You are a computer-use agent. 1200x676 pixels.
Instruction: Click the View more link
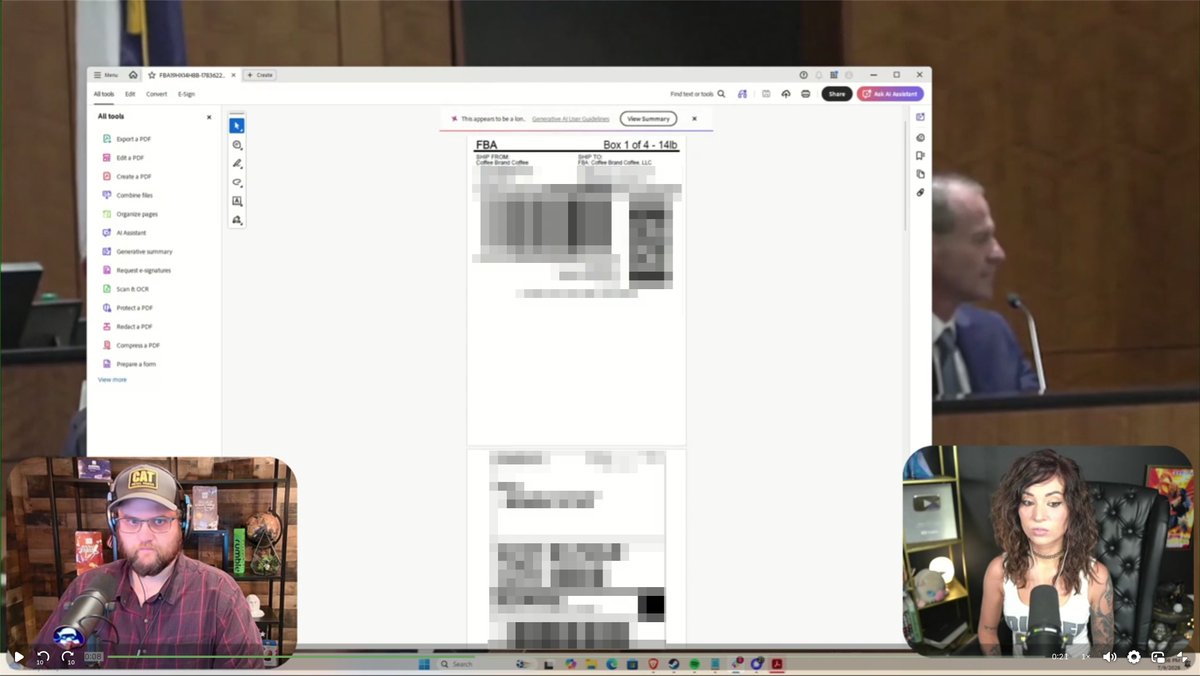tap(112, 380)
